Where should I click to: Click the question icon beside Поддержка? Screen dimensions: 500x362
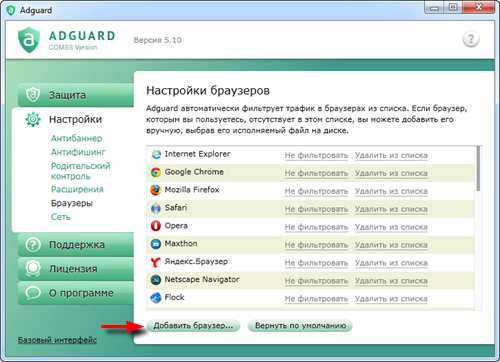click(x=33, y=245)
